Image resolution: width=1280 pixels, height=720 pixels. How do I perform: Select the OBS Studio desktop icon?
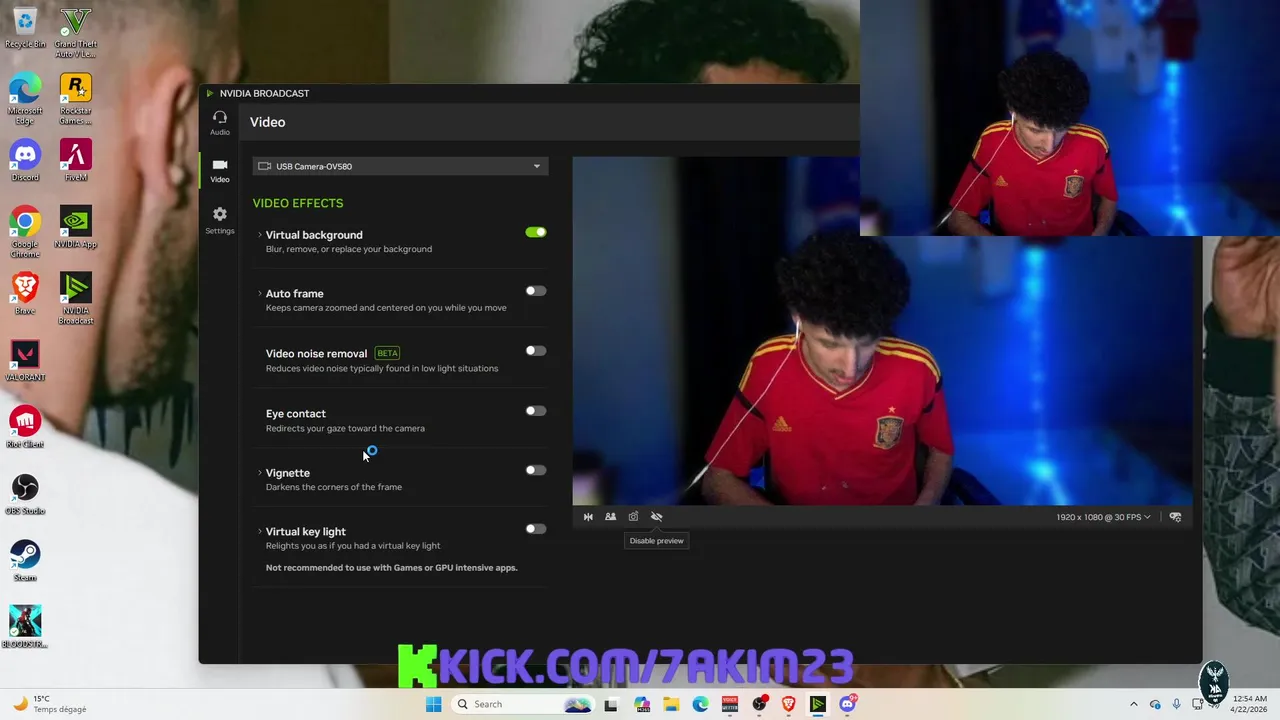(25, 495)
